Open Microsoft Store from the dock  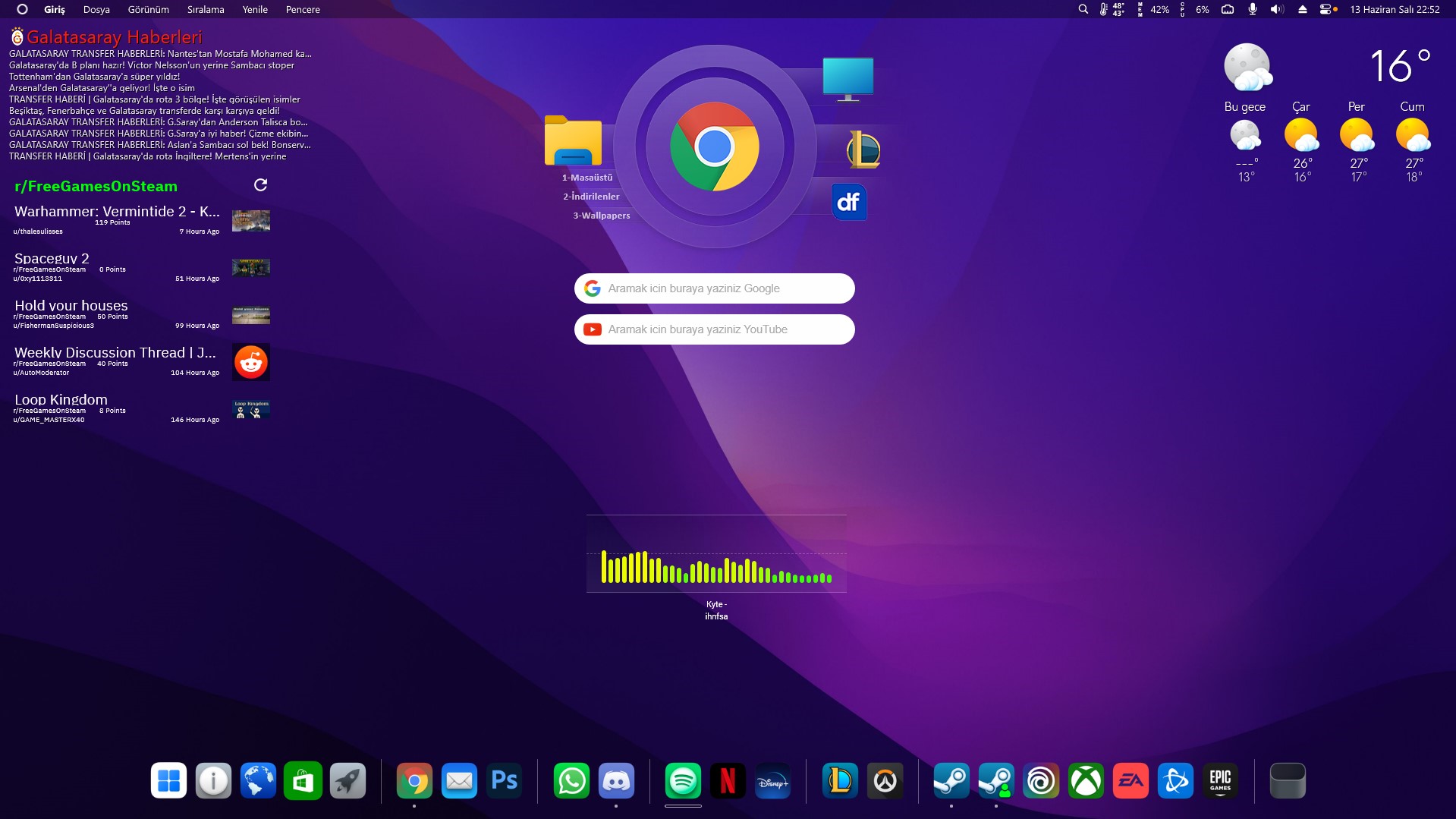[x=303, y=780]
